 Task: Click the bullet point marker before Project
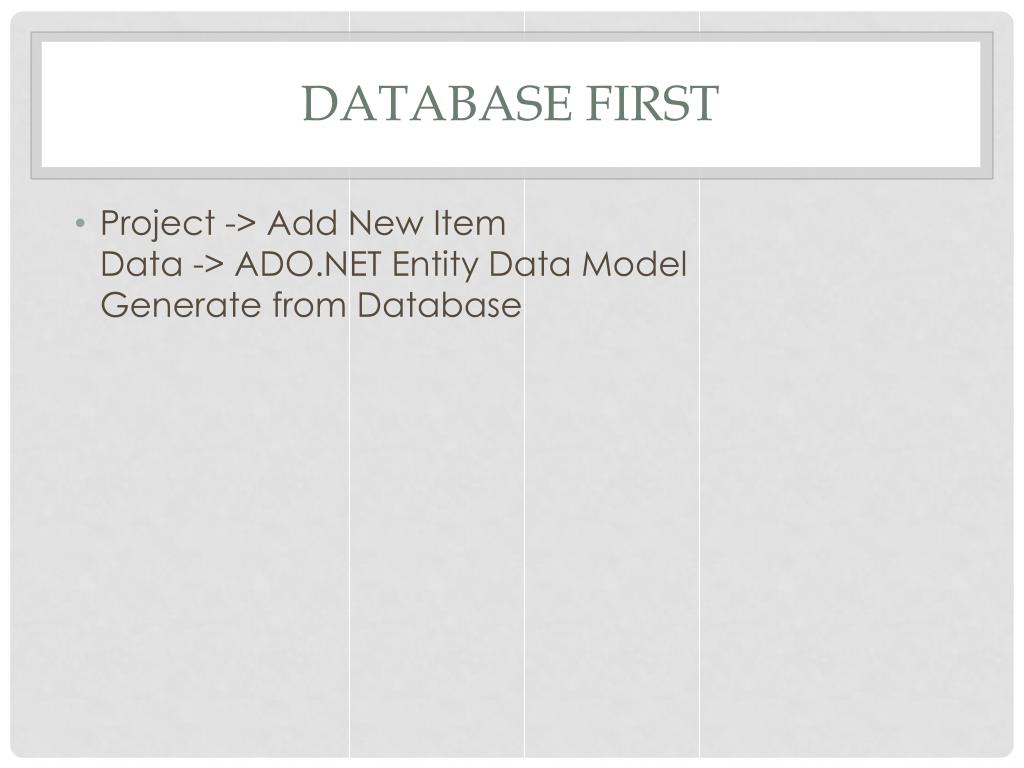pos(80,223)
